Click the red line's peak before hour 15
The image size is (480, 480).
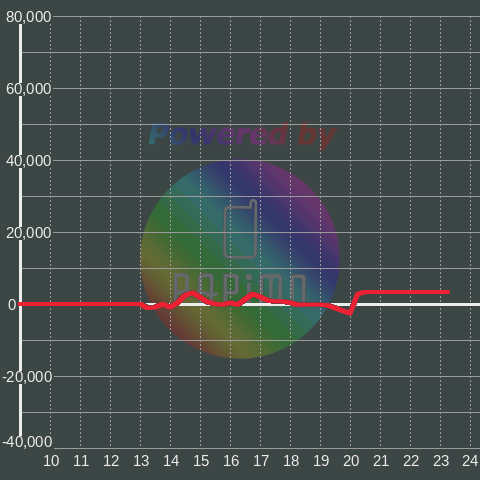[192, 293]
